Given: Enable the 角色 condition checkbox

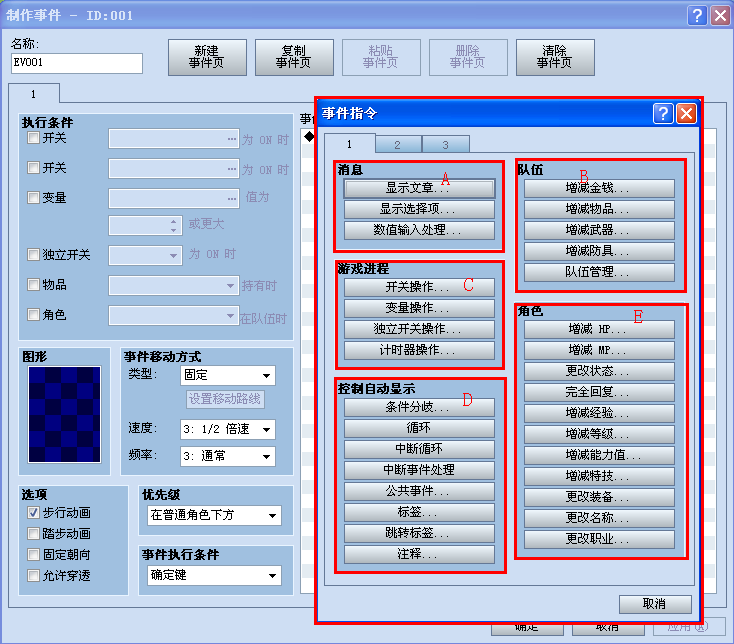Looking at the screenshot, I should (33, 315).
